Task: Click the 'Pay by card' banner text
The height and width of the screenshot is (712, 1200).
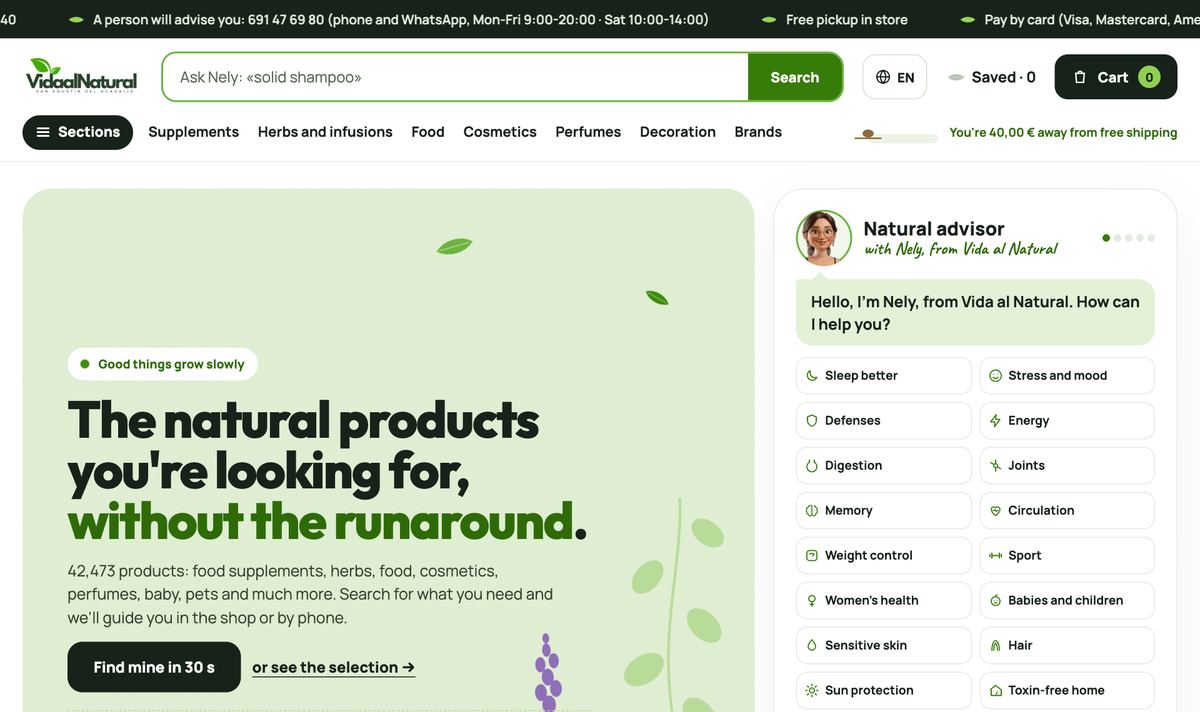Action: click(x=1092, y=19)
